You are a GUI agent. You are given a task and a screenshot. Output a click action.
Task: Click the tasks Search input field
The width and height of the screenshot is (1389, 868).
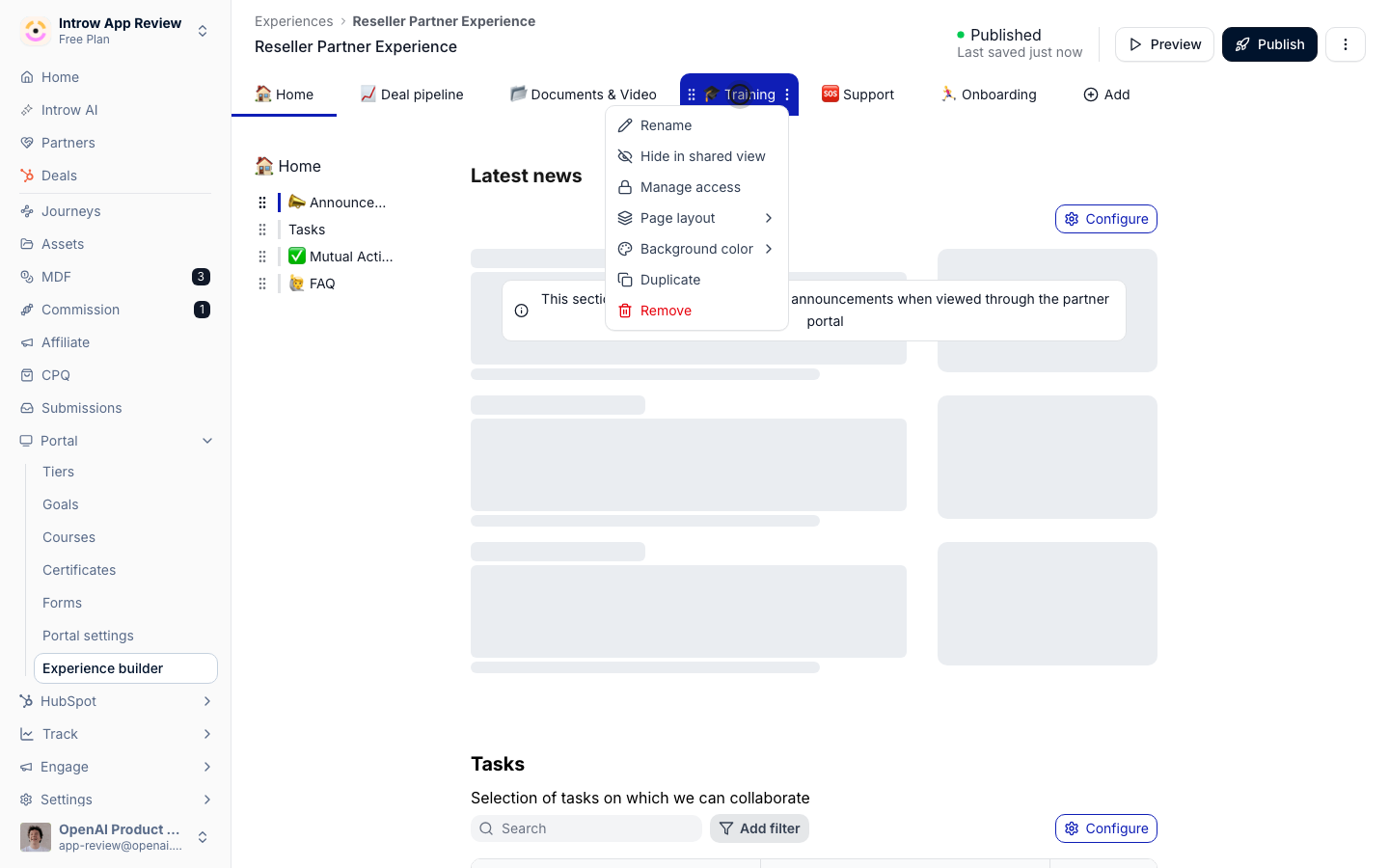pos(586,828)
